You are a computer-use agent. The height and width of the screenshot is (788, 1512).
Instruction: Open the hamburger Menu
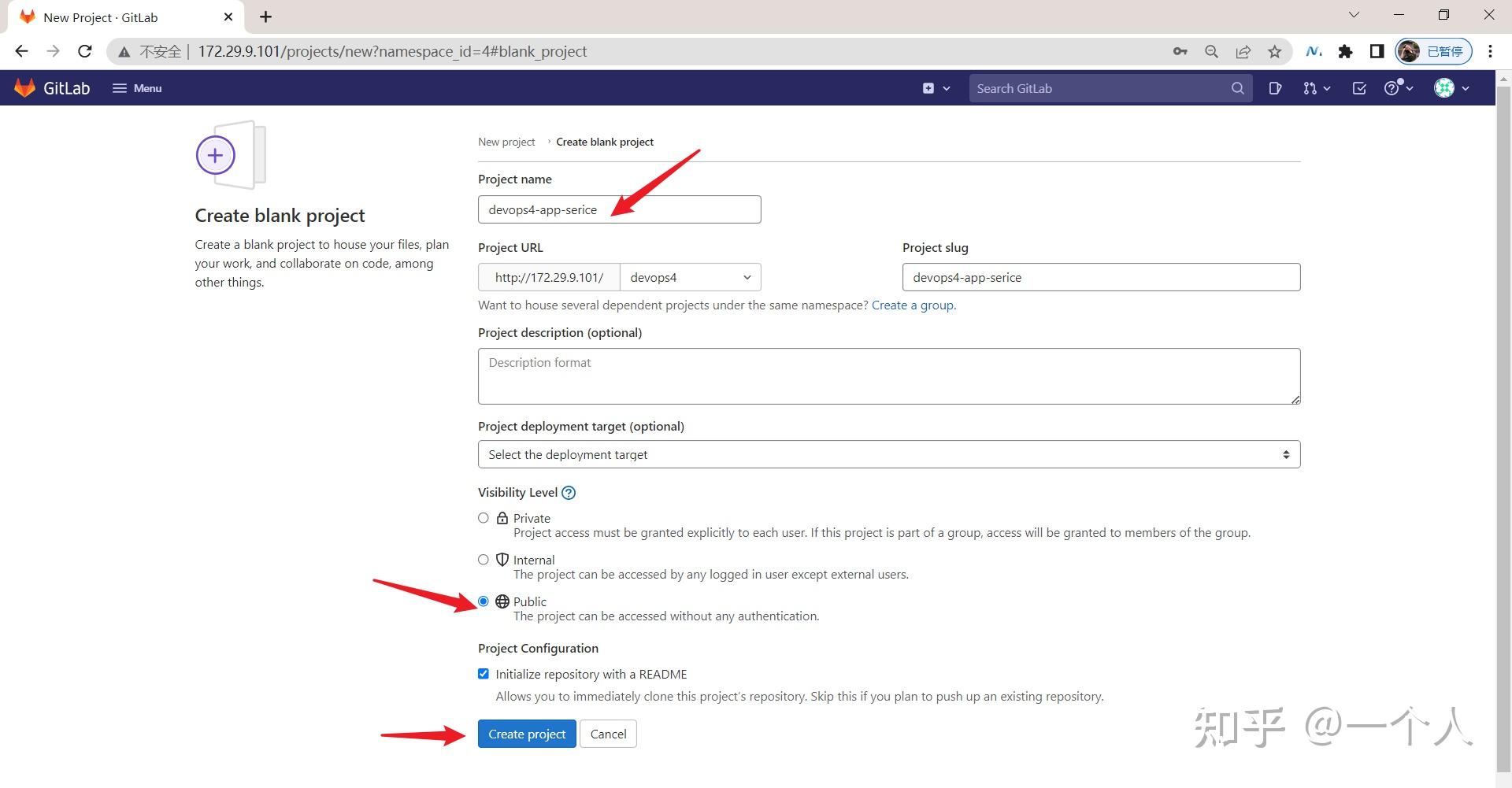click(x=137, y=88)
